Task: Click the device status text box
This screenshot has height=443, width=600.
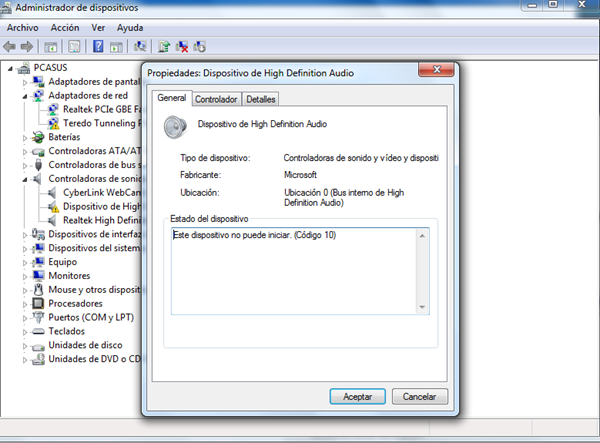Action: click(x=300, y=271)
